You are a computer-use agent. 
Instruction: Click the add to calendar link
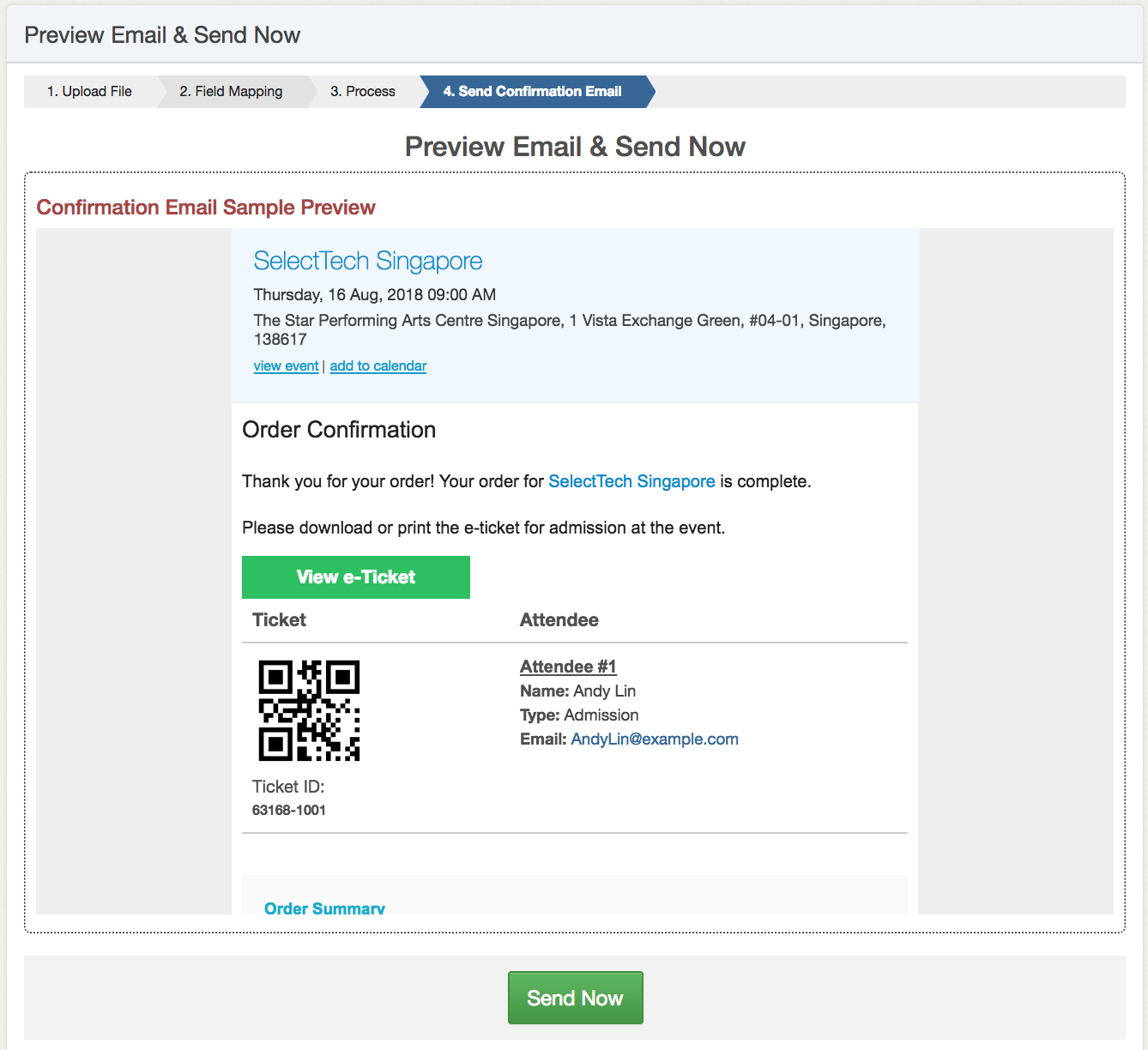(x=378, y=366)
